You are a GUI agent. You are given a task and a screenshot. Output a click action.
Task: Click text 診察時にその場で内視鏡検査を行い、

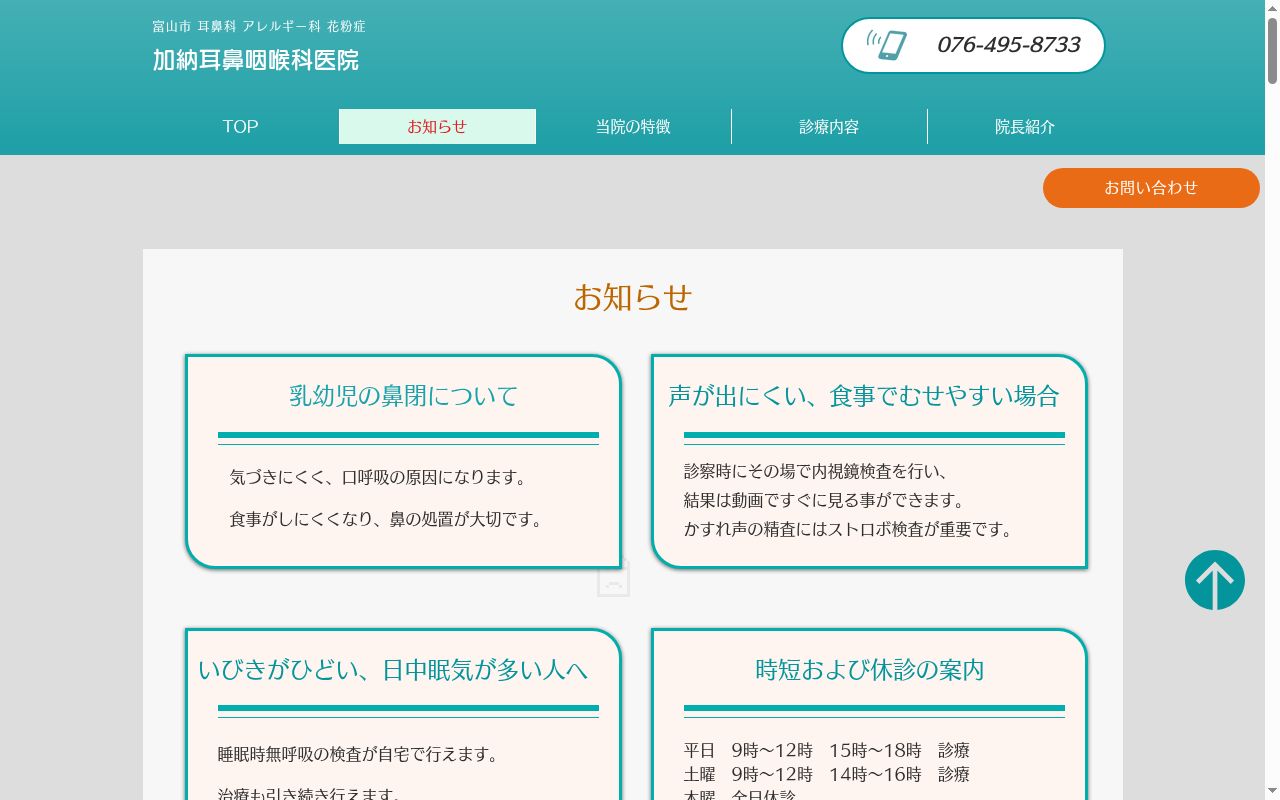pyautogui.click(x=816, y=472)
